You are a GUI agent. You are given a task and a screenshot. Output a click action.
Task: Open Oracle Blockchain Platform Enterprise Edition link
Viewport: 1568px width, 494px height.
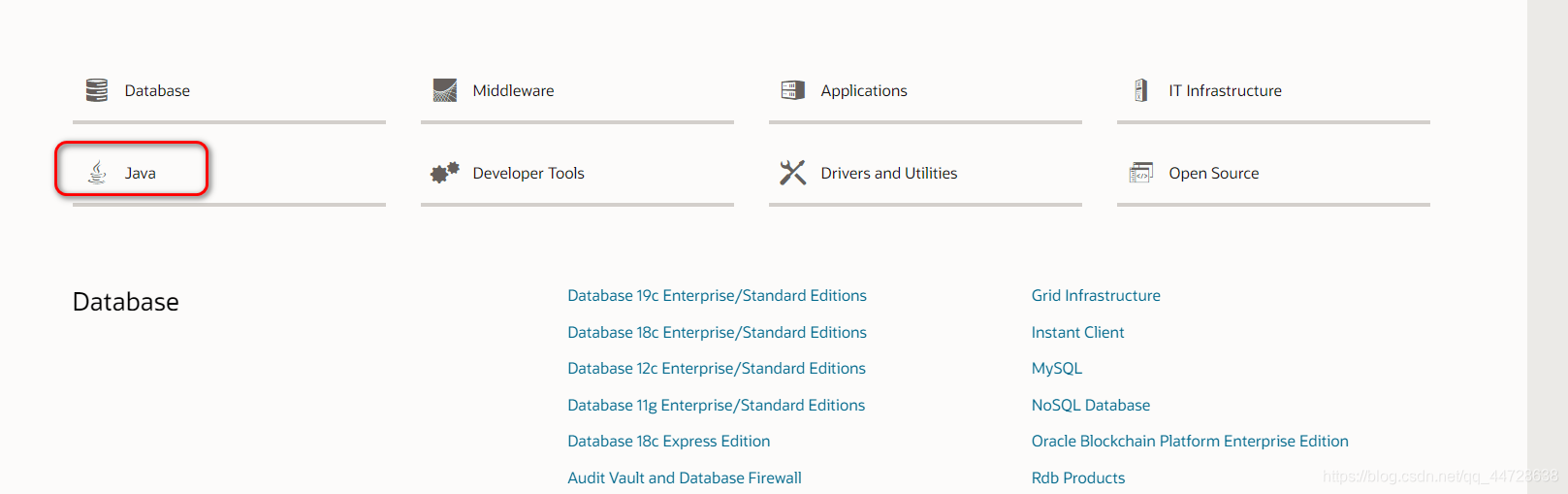(1190, 441)
